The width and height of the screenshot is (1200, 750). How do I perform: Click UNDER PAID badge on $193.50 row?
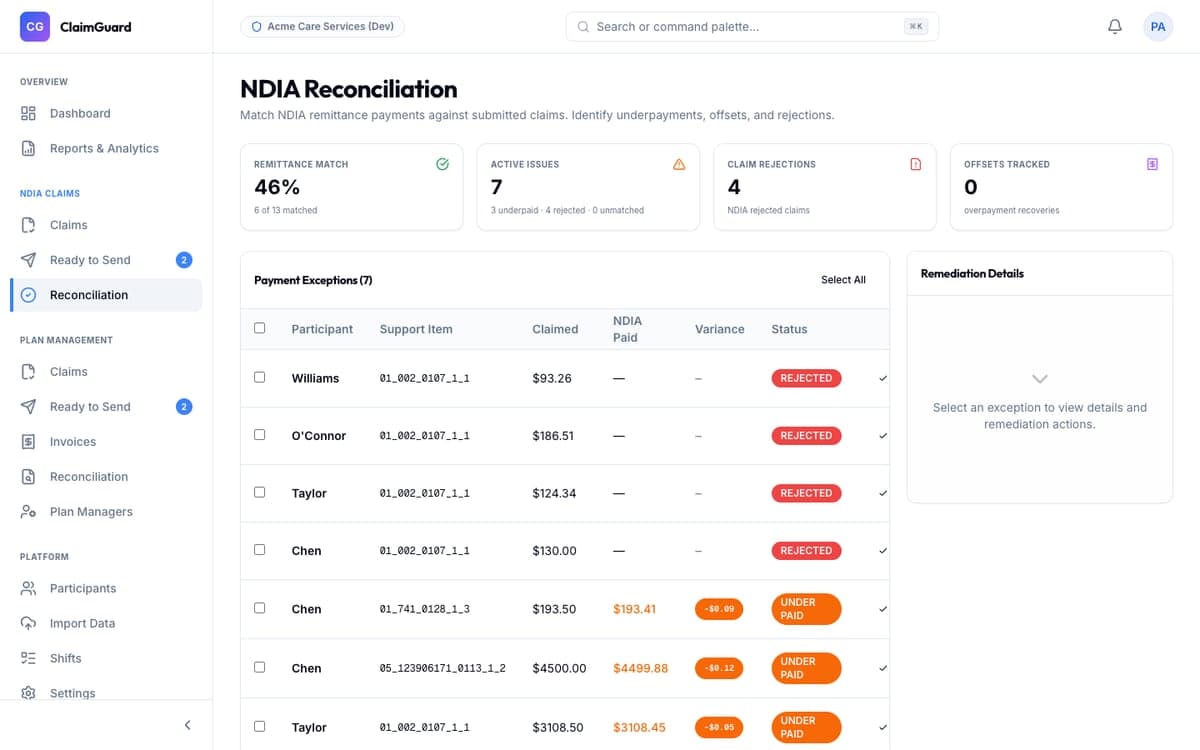[x=806, y=609]
